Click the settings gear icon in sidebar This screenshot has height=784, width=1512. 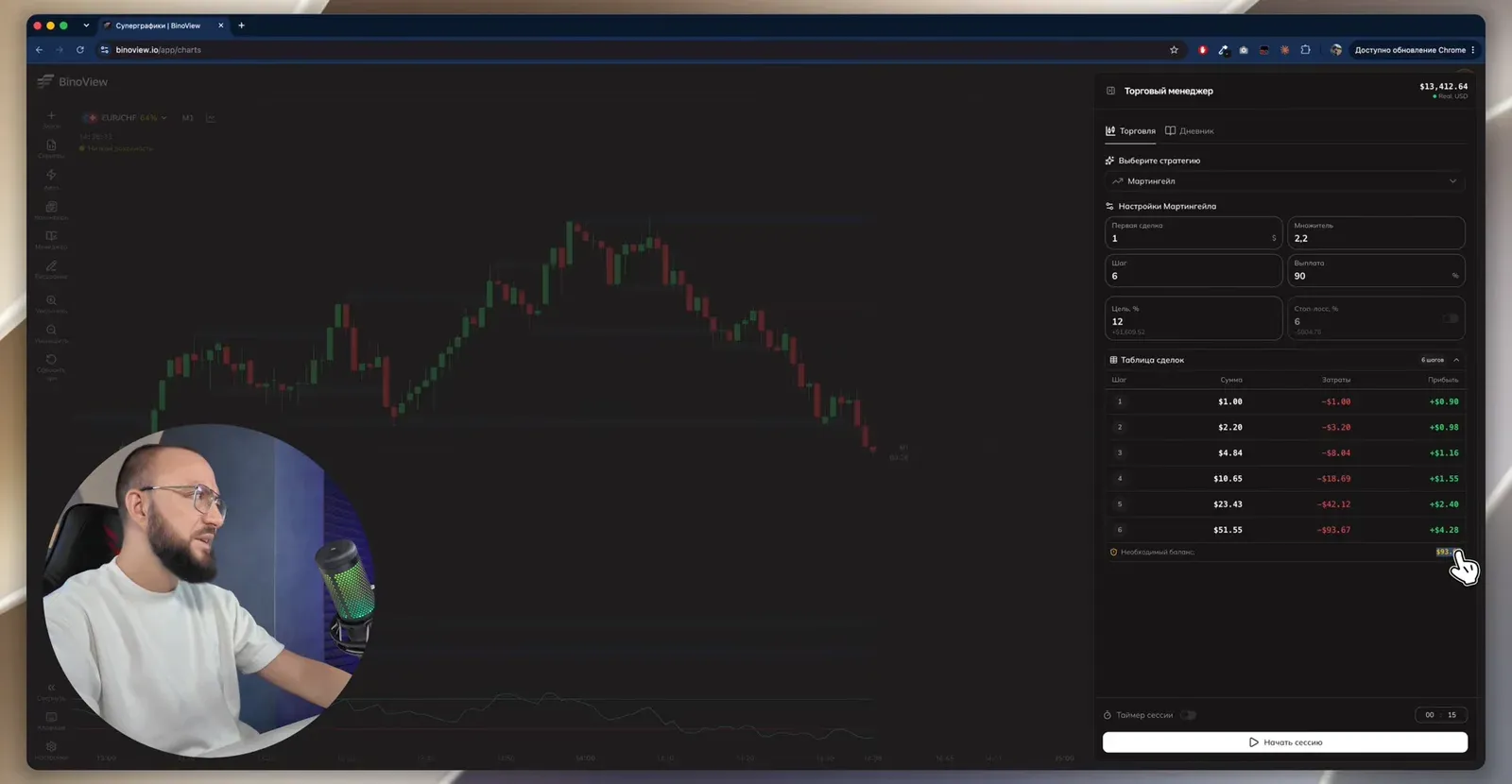click(x=51, y=747)
